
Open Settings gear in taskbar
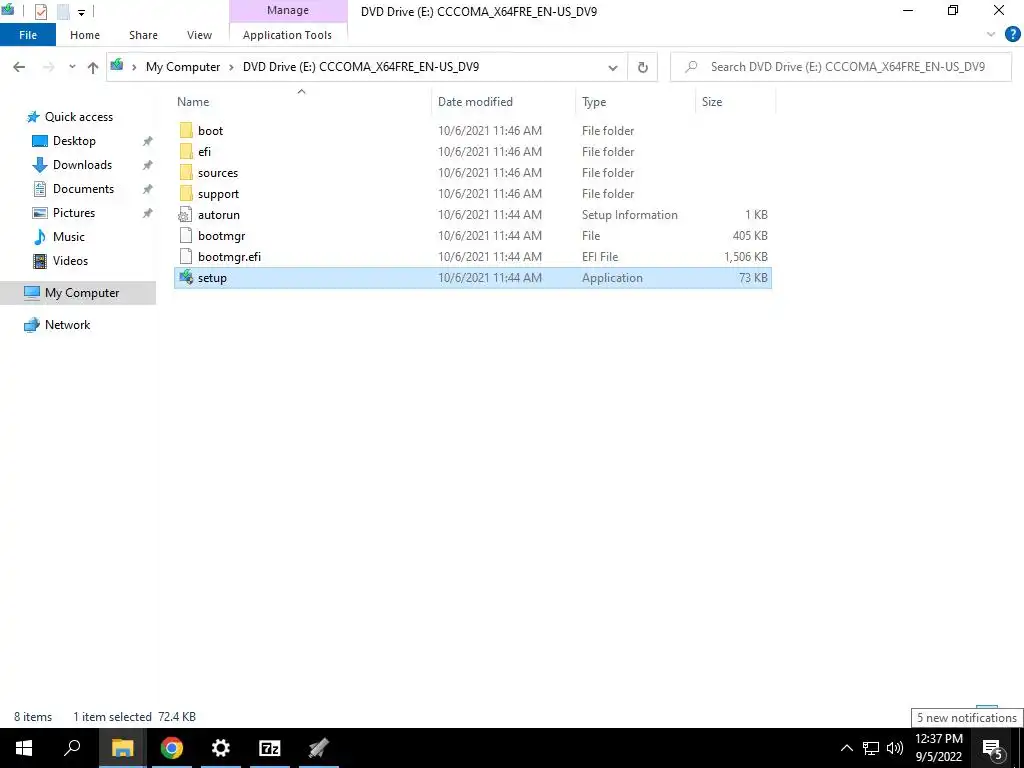click(x=221, y=748)
